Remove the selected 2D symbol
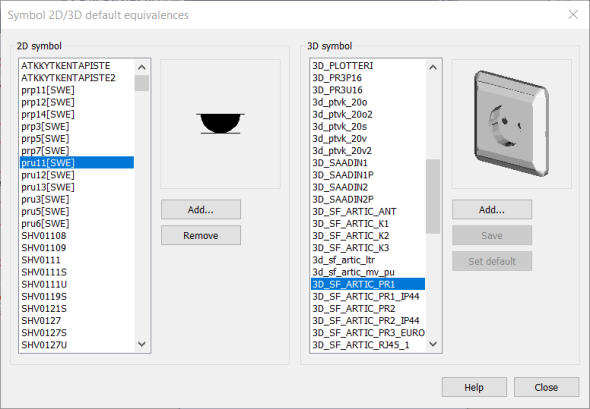The height and width of the screenshot is (409, 590). (201, 236)
